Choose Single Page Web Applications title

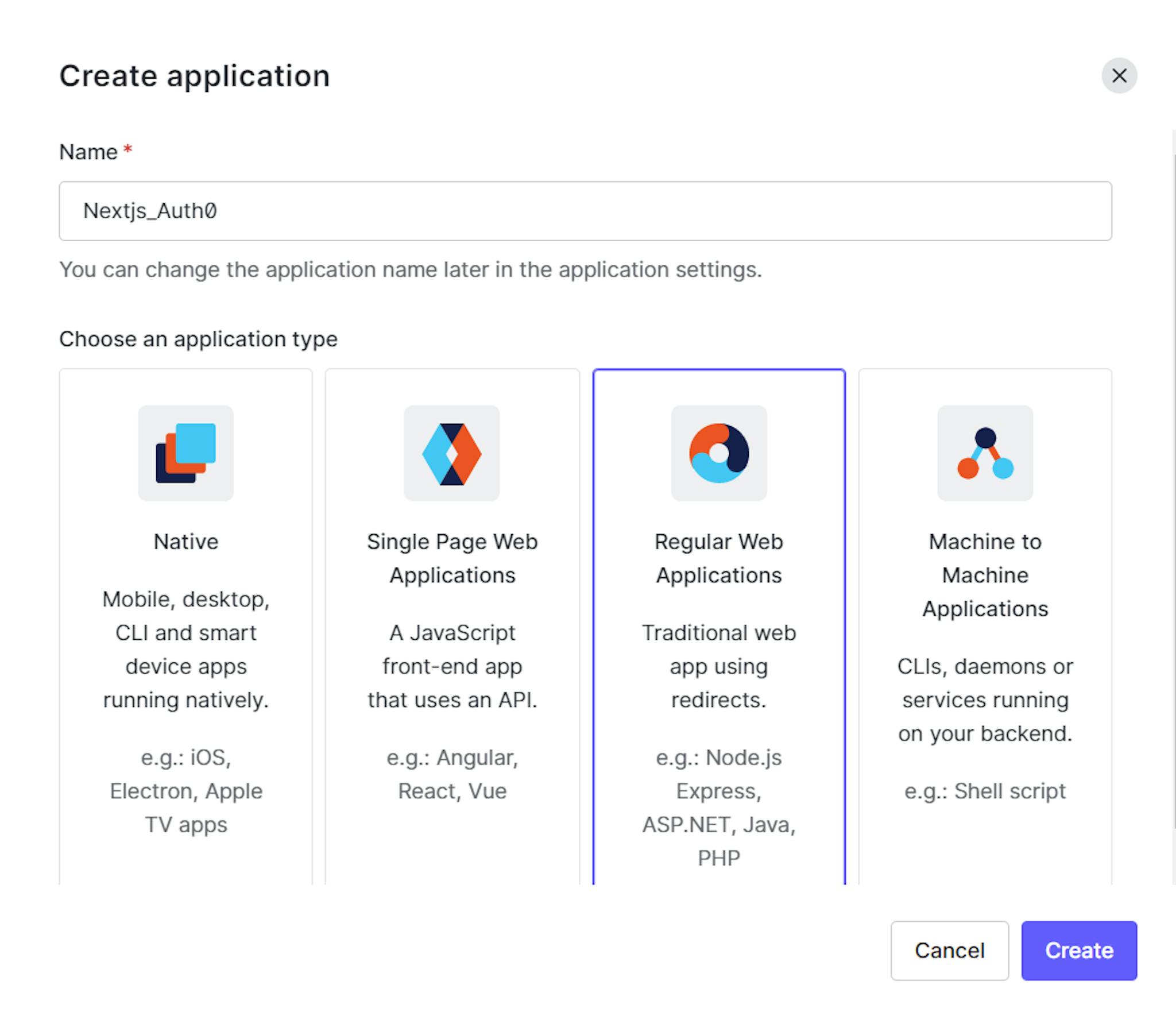452,558
